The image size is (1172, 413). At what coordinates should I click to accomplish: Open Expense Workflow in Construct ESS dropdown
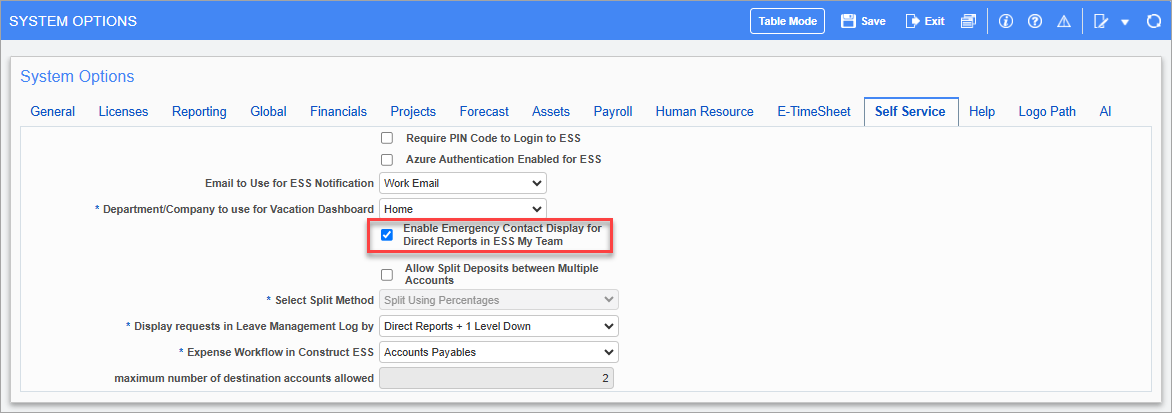pyautogui.click(x=499, y=352)
